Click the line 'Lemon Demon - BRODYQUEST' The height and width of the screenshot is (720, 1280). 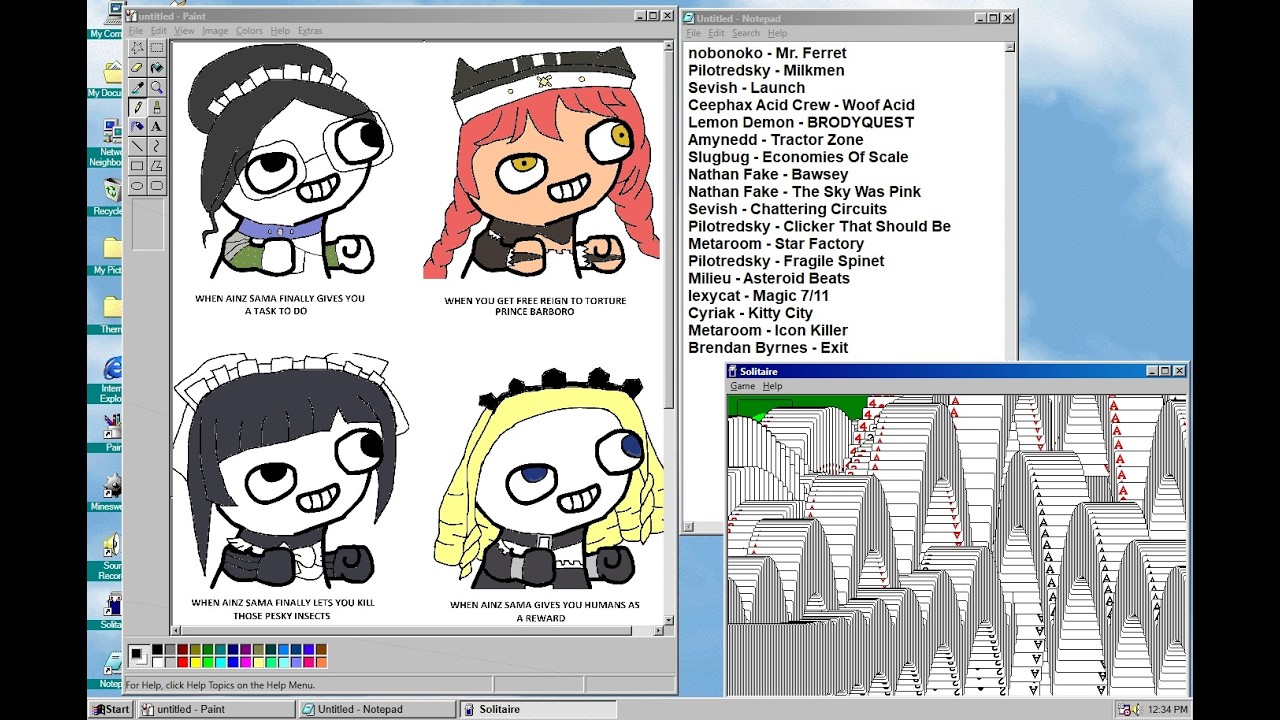(x=801, y=122)
